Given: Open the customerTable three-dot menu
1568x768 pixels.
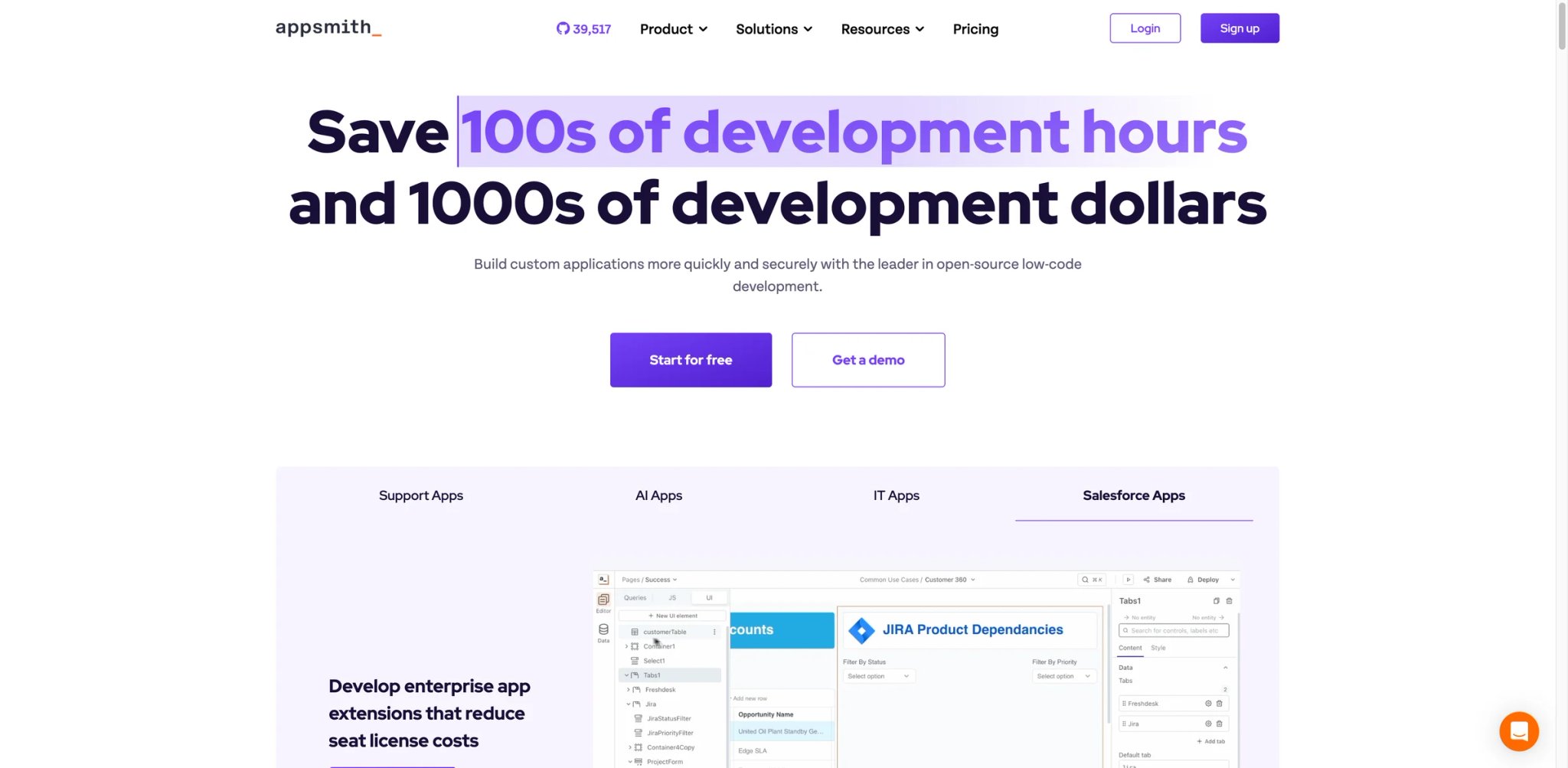Looking at the screenshot, I should tap(714, 632).
